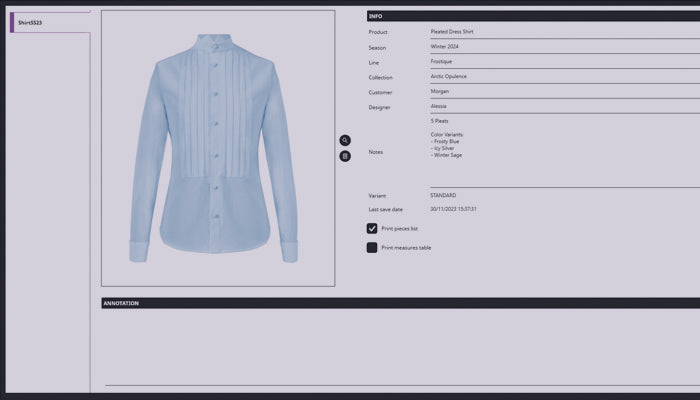The height and width of the screenshot is (400, 700).
Task: Click the Last save date value
Action: point(453,209)
